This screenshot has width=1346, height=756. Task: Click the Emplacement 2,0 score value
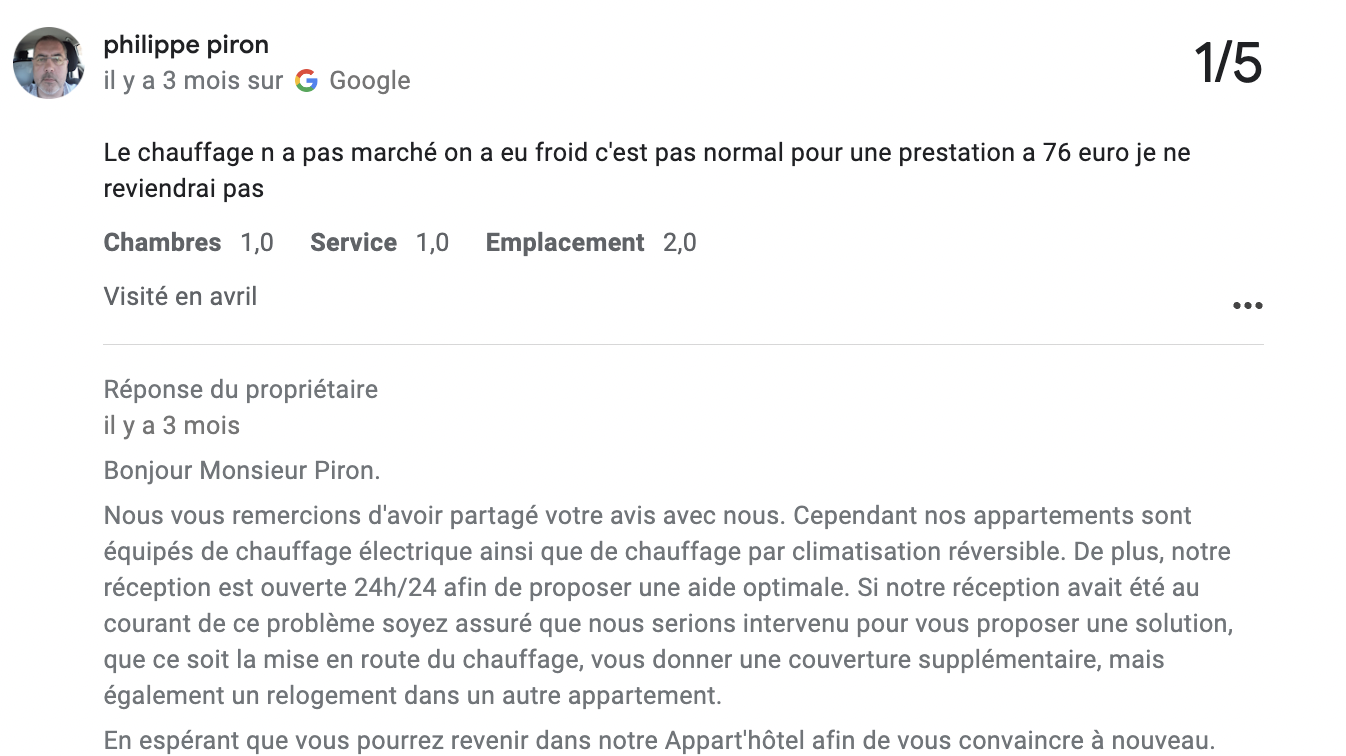[x=680, y=243]
